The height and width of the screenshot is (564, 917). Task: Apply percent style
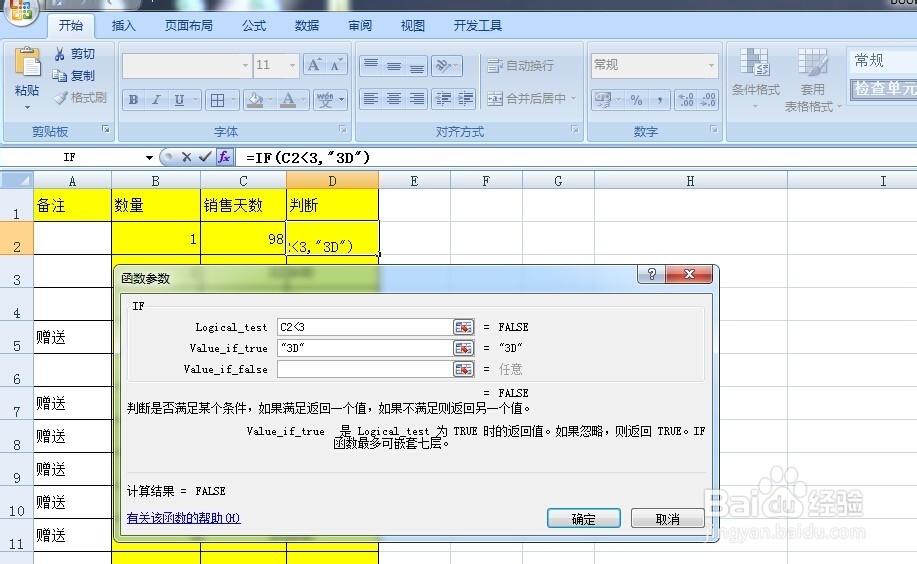[636, 100]
